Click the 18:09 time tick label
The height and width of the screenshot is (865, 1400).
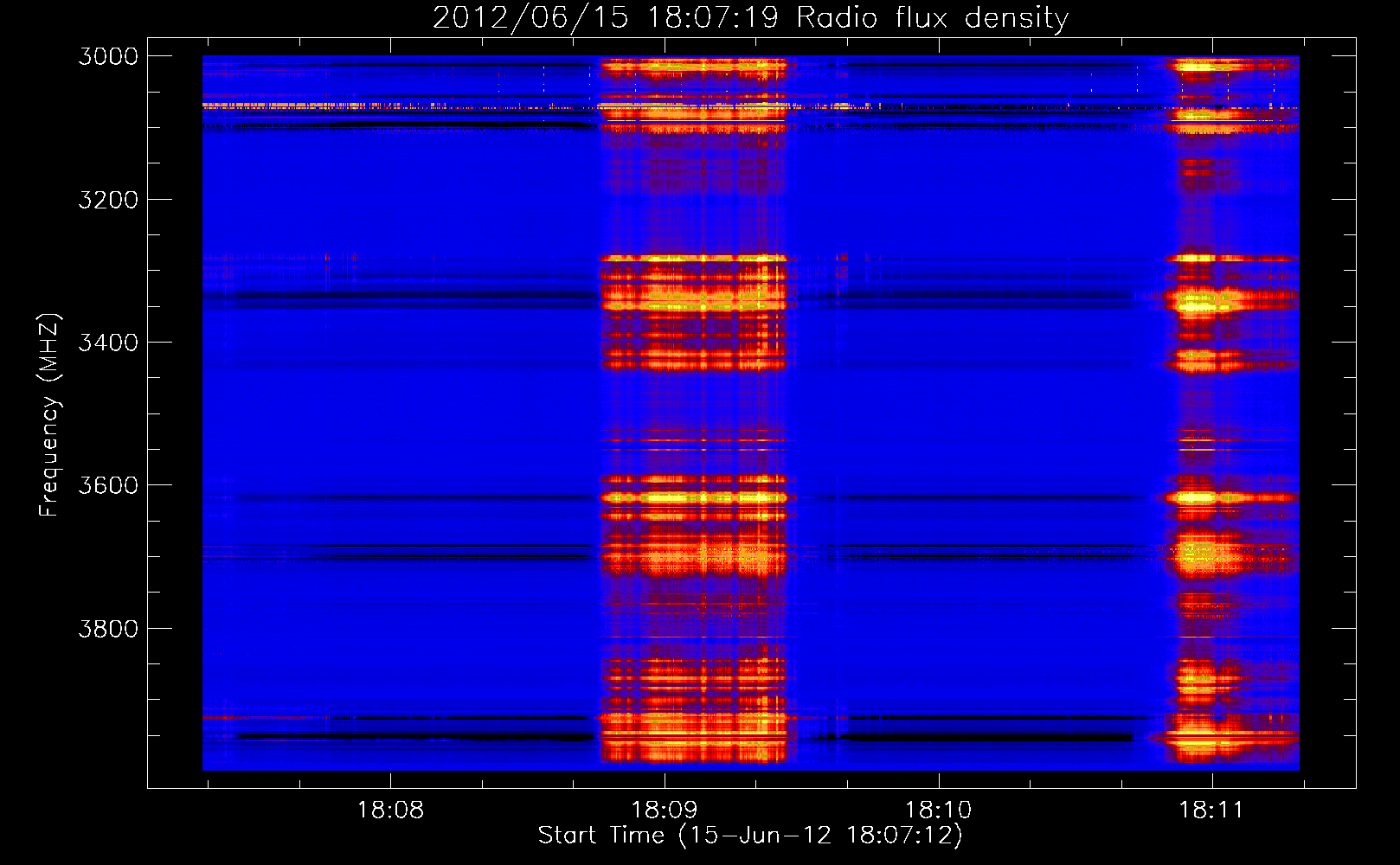pyautogui.click(x=665, y=811)
